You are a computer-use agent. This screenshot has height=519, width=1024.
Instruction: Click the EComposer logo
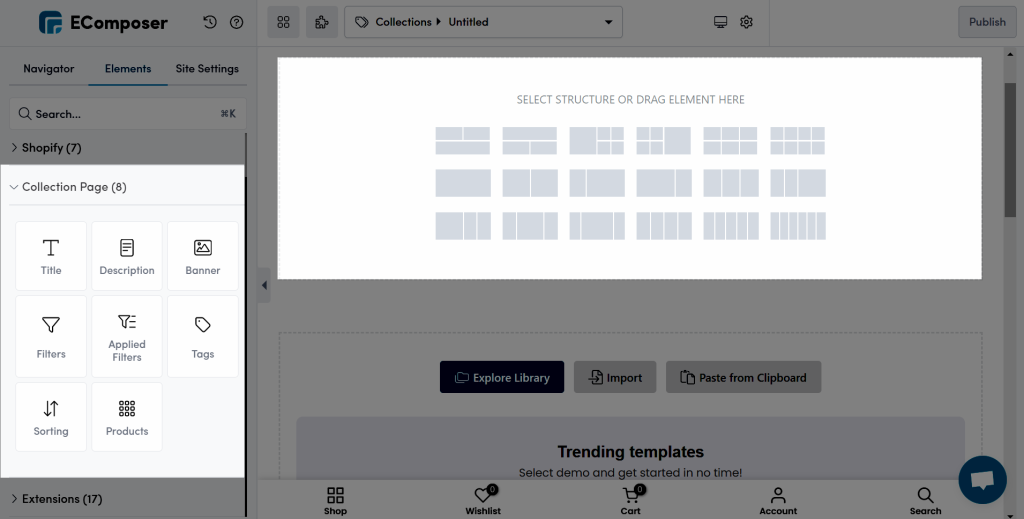(x=103, y=23)
